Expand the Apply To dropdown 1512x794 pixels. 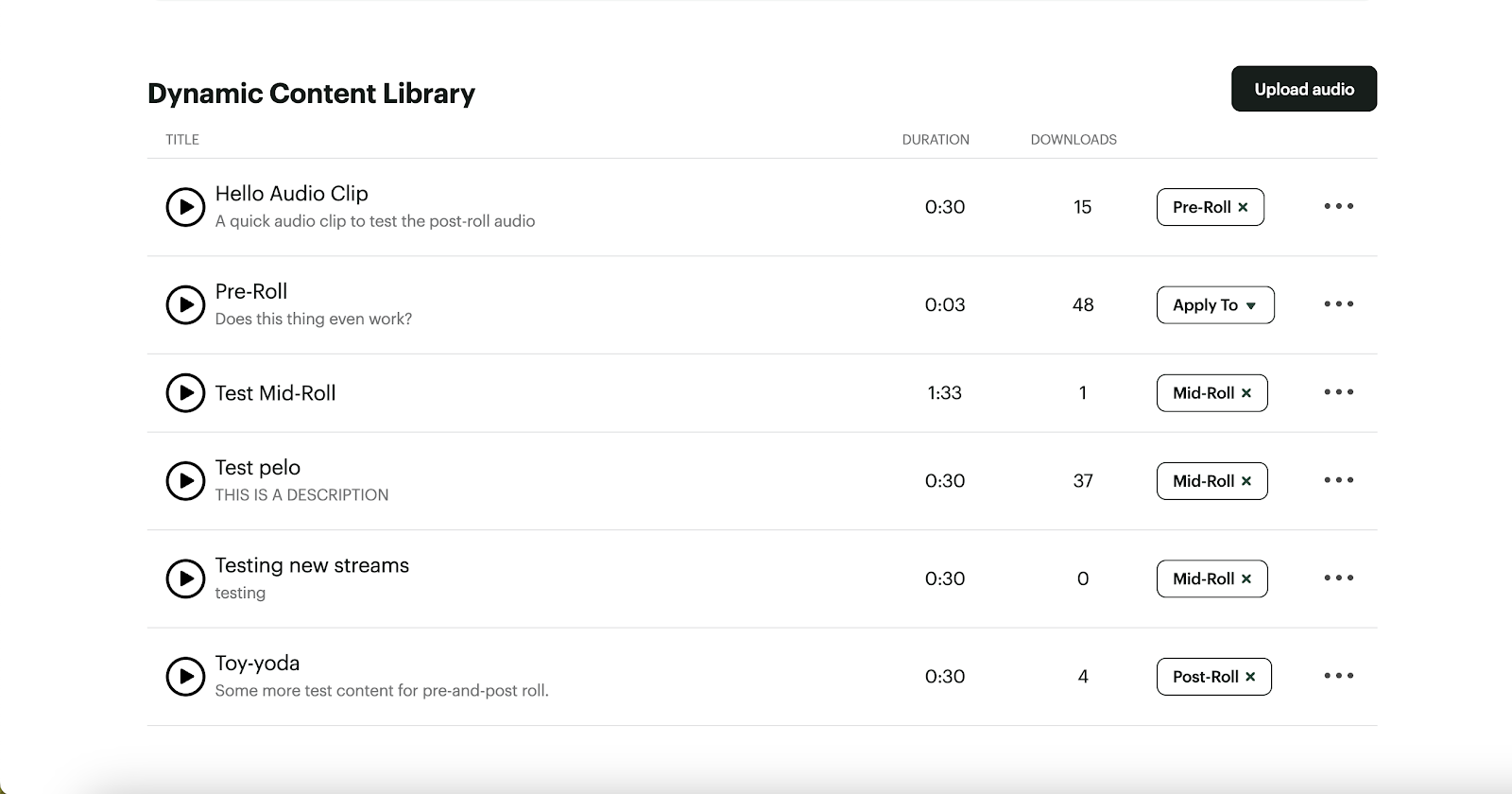point(1215,305)
